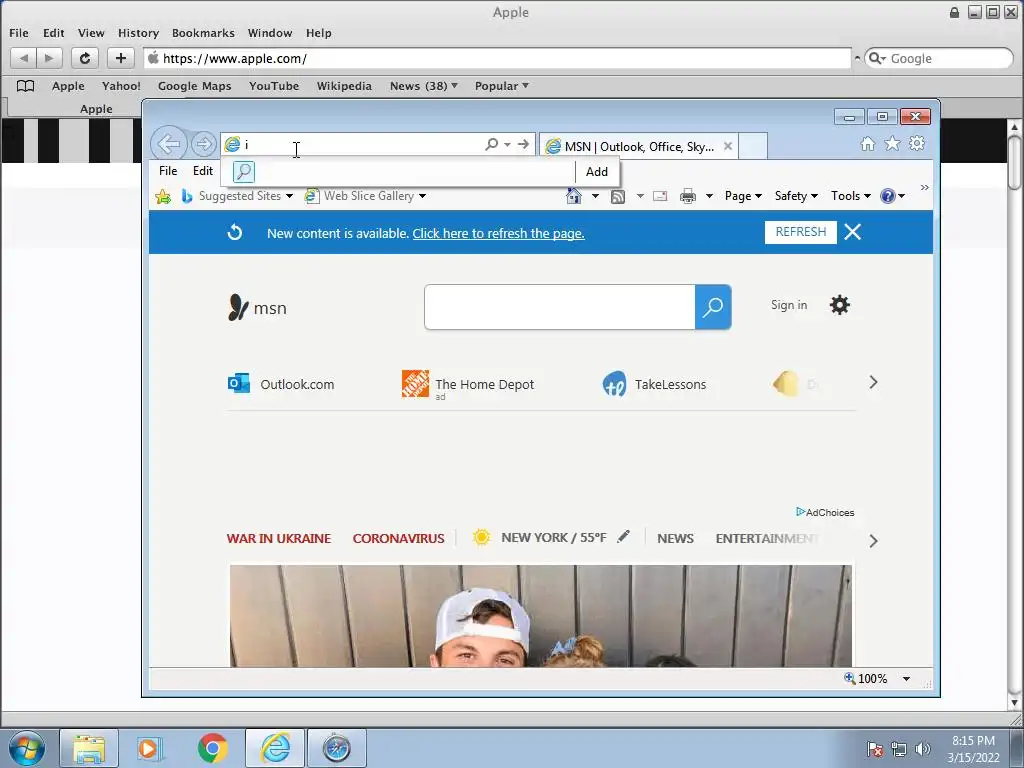Click the volume speaker tray icon
1024x768 pixels.
[923, 749]
